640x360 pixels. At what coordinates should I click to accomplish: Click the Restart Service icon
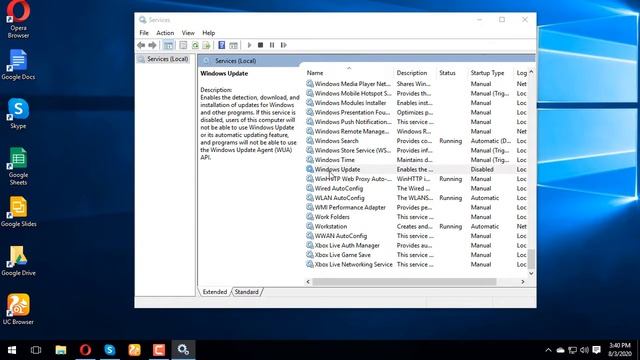(x=284, y=45)
